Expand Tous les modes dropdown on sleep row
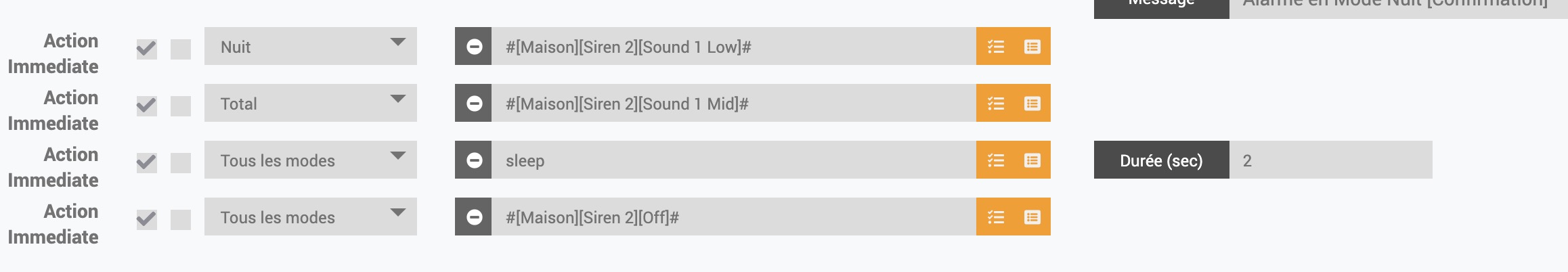 (x=311, y=160)
